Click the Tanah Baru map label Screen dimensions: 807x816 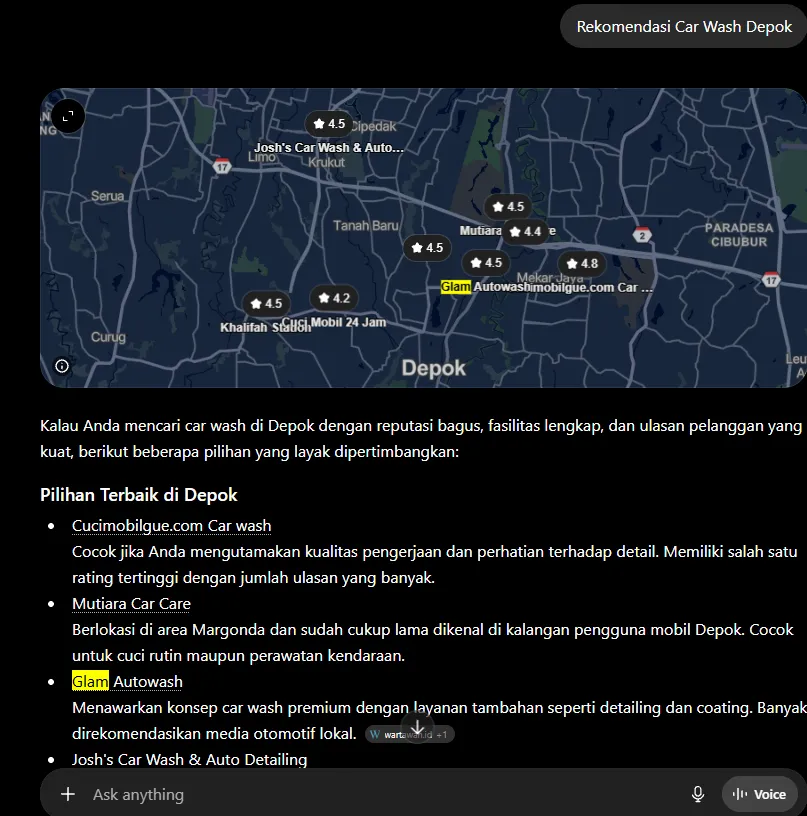pyautogui.click(x=366, y=226)
